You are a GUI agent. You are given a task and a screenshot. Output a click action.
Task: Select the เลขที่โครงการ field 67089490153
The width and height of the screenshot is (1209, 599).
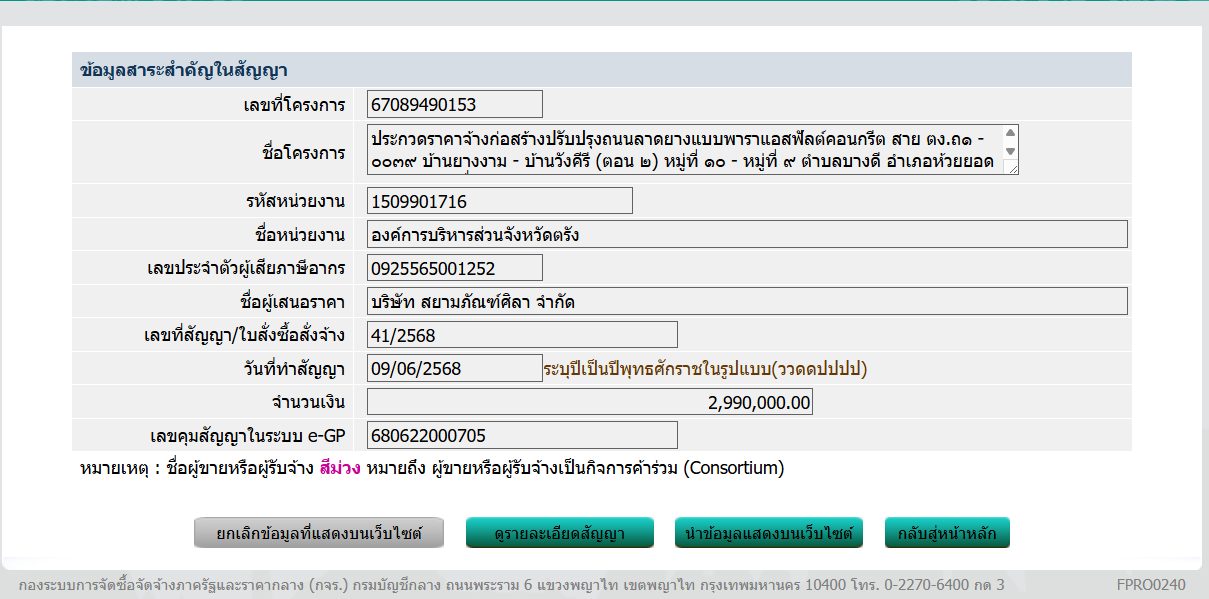455,104
